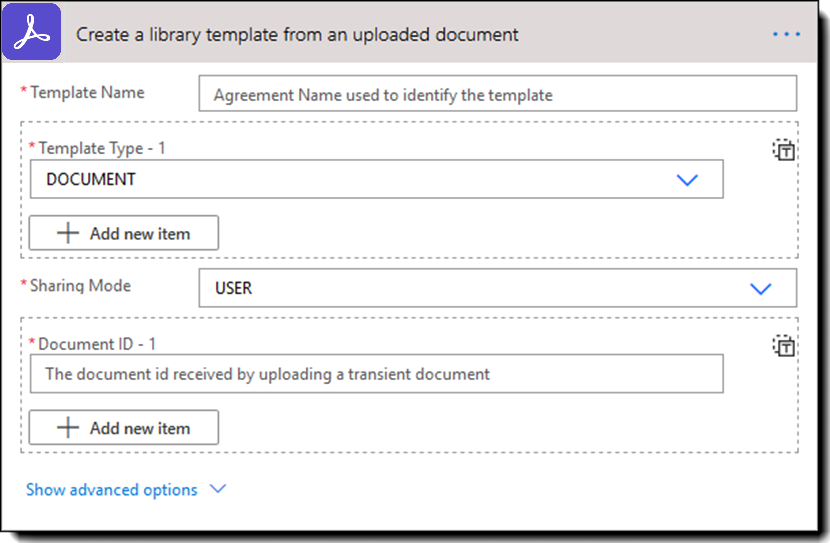Click the USER value in Sharing Mode
This screenshot has width=830, height=543.
pos(234,288)
